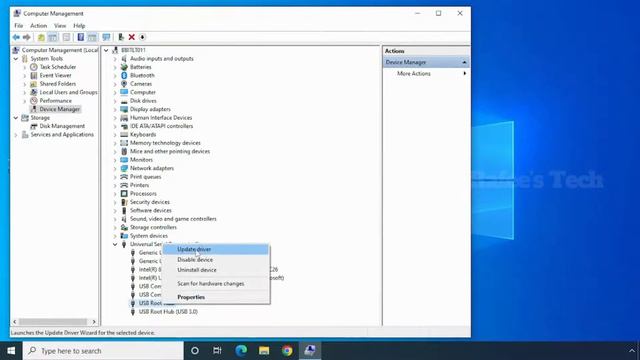The height and width of the screenshot is (360, 640).
Task: Click Scan for hardware changes monitor icon
Action: (107, 38)
